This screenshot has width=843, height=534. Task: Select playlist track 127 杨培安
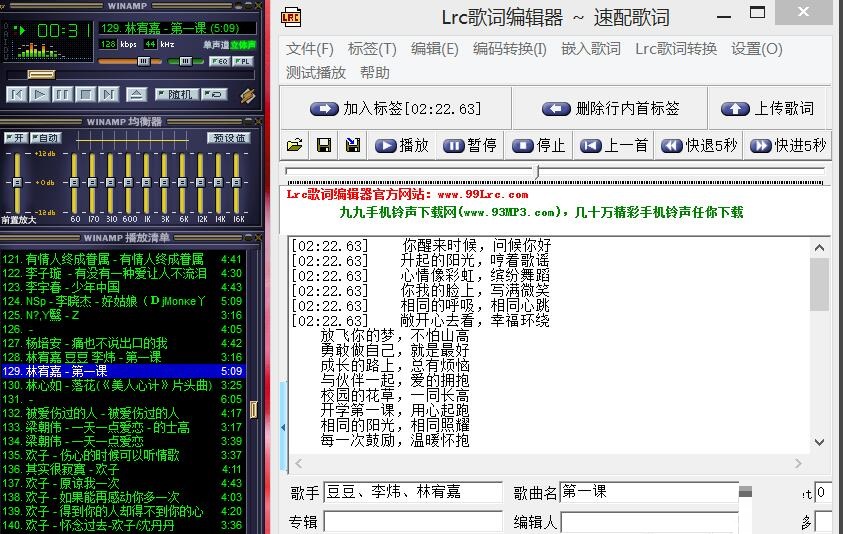123,343
